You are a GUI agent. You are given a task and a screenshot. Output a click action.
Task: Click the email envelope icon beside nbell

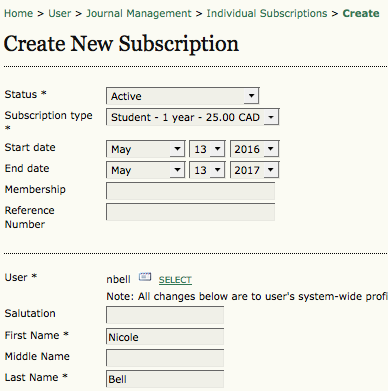click(145, 277)
